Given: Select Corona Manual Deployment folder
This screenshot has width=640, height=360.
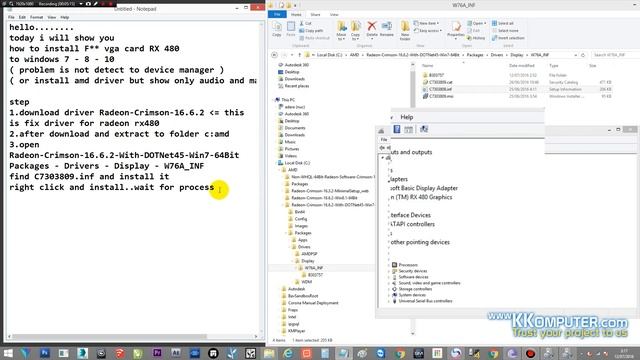Looking at the screenshot, I should point(313,303).
